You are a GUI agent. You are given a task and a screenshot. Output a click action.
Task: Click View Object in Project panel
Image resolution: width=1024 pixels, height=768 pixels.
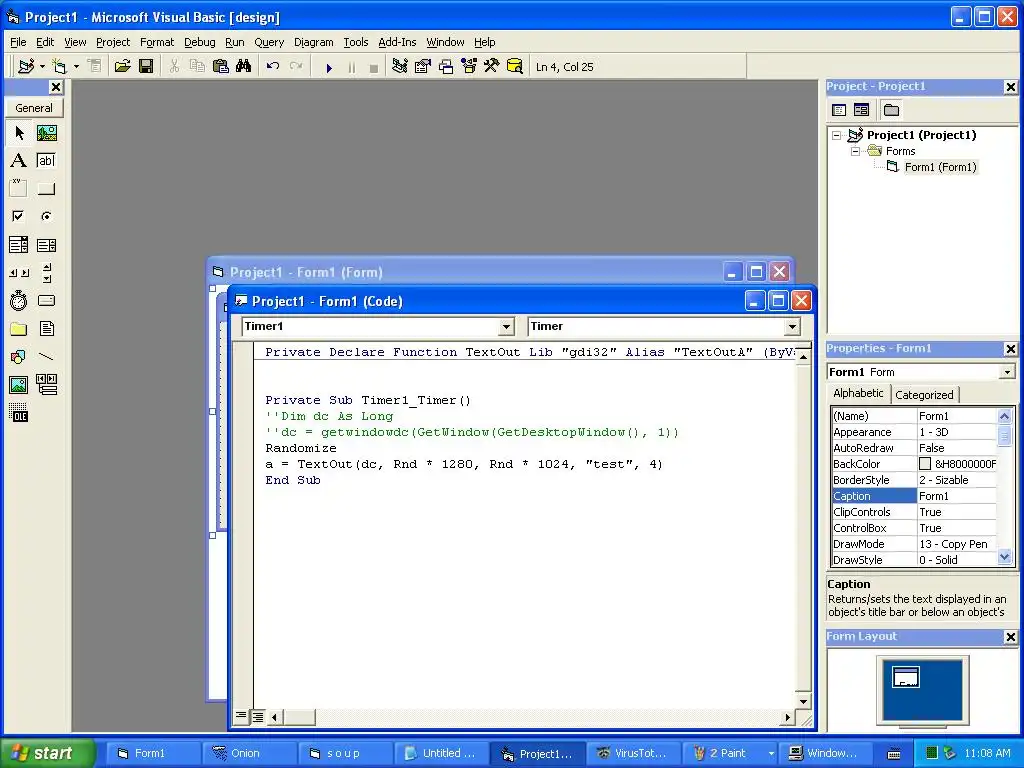[x=861, y=110]
